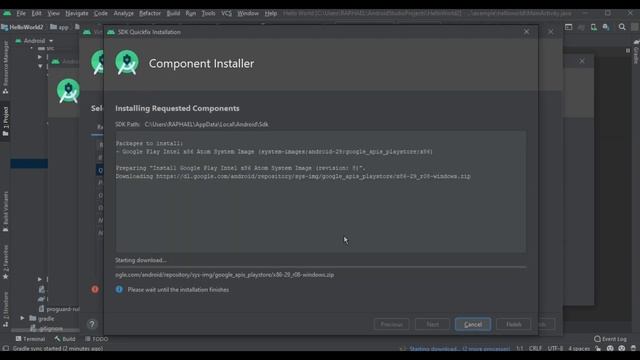Toggle the 1: Project tool window tab
This screenshot has height=360, width=640.
(x=5, y=121)
